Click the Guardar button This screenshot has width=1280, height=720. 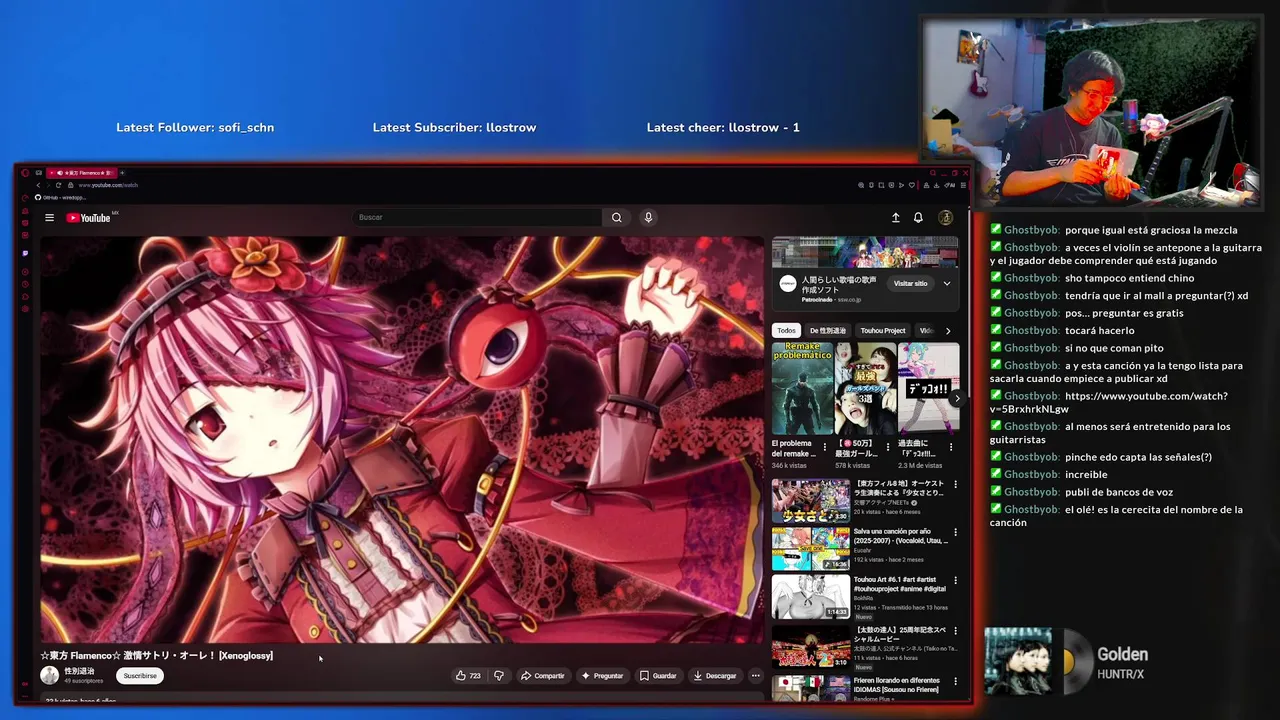click(658, 676)
